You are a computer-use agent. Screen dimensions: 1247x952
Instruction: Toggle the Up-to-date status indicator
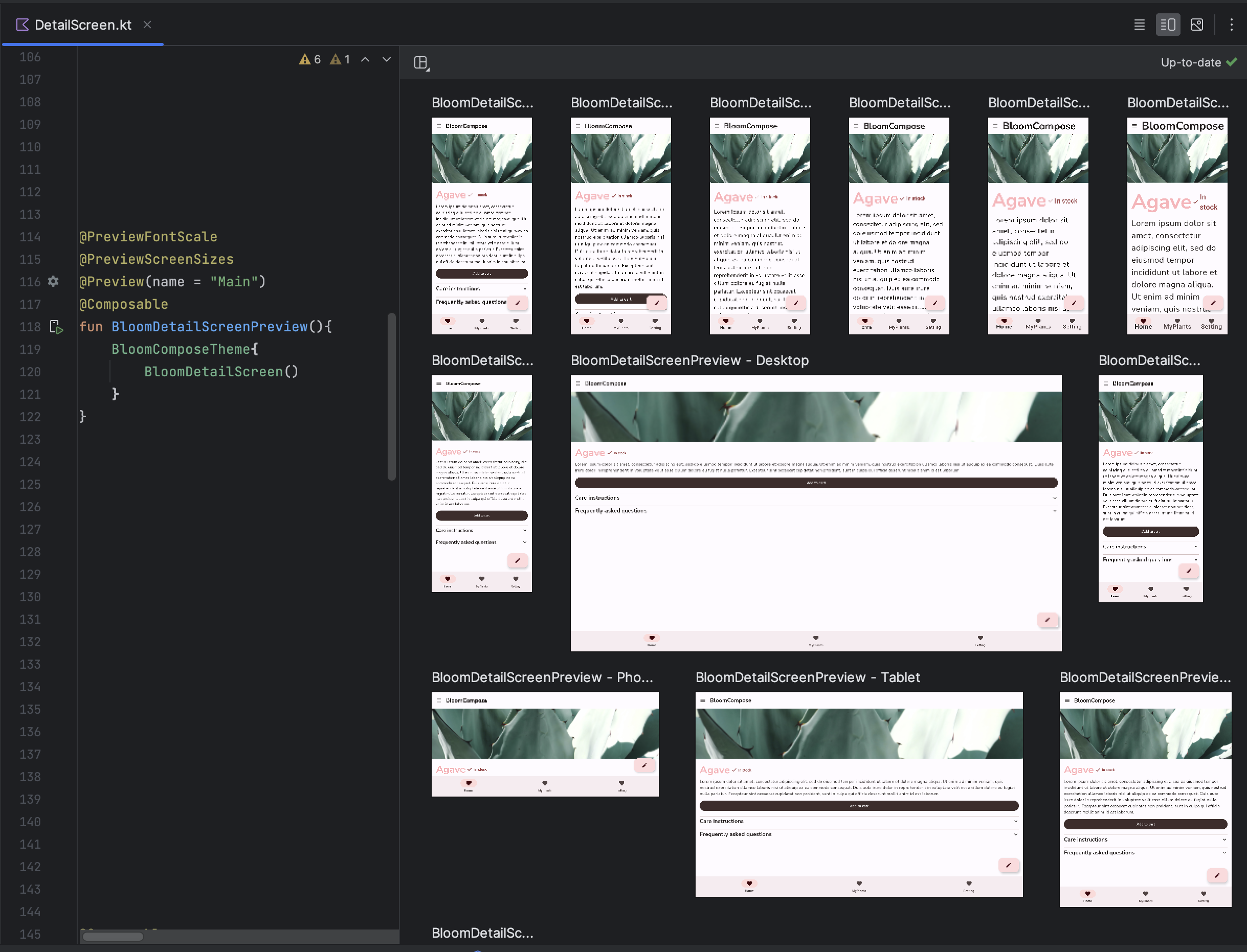1198,62
